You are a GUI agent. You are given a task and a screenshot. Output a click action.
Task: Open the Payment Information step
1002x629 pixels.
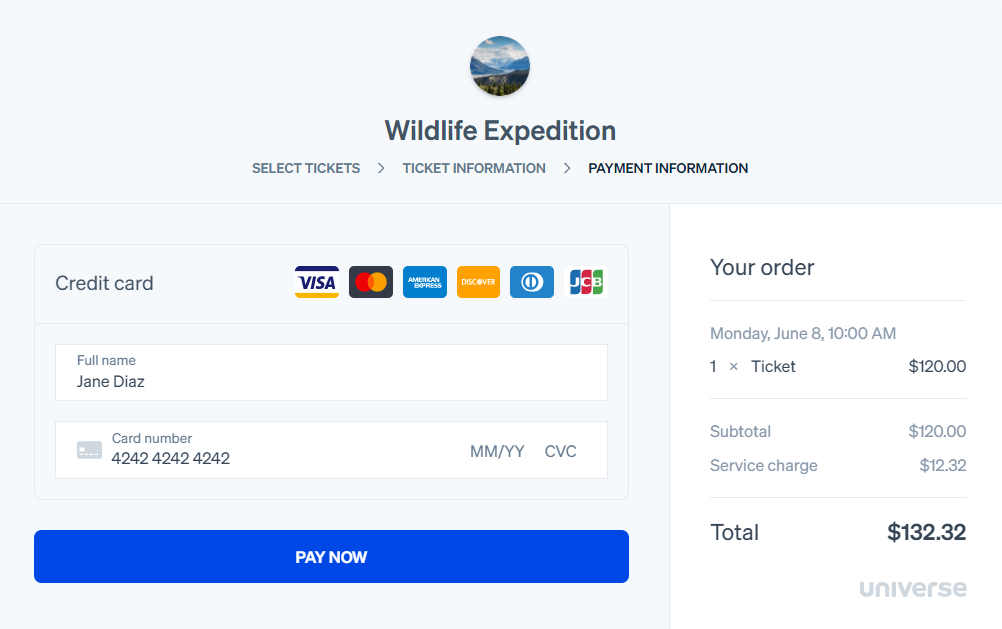[x=668, y=168]
